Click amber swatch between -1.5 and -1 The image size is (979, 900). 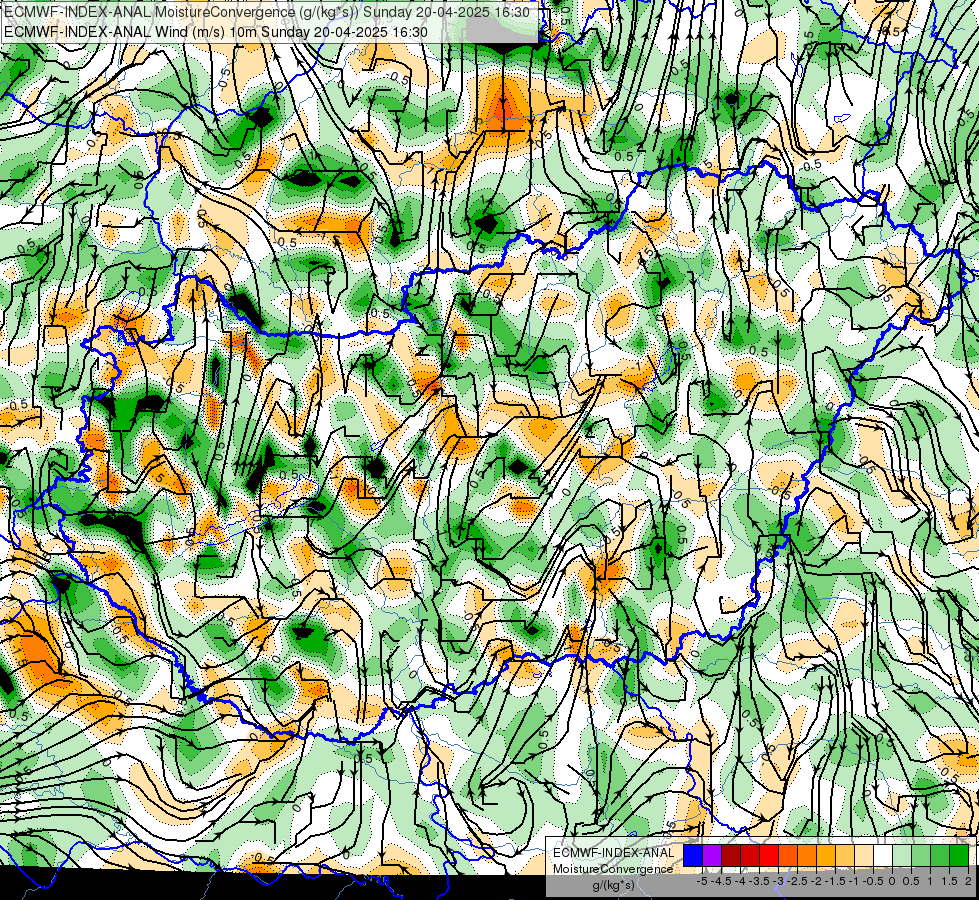(826, 855)
